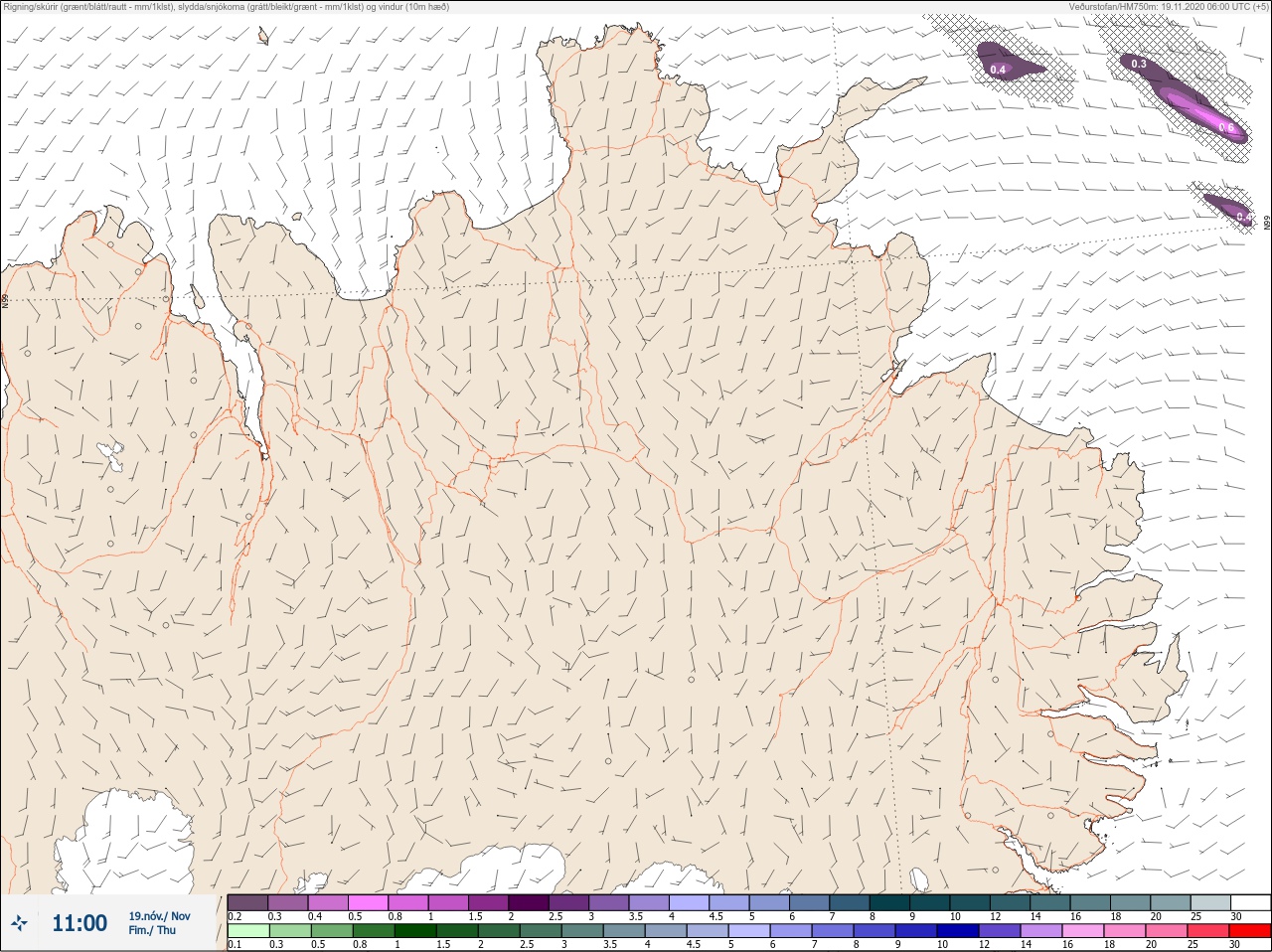
Task: Select top-row dark teal swatch between 8 and 9
Action: click(889, 902)
